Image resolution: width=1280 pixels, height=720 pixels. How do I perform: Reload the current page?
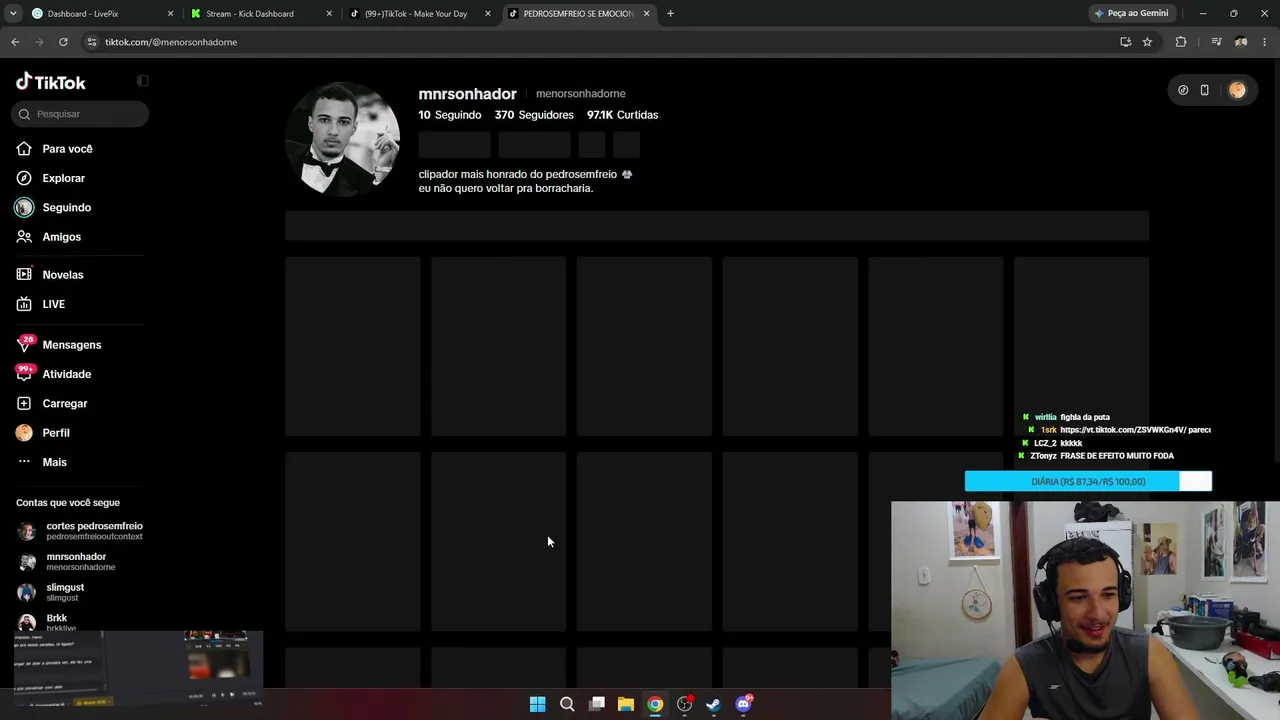click(63, 42)
